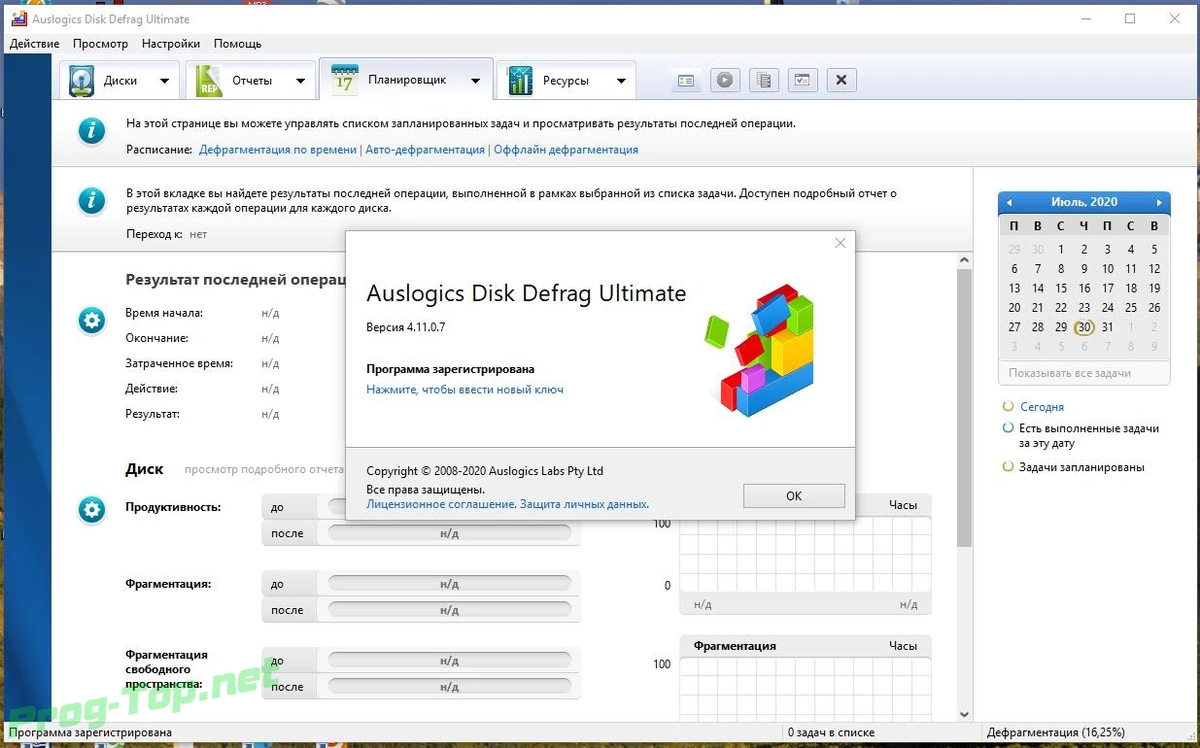1200x748 pixels.
Task: Open the Лицензионное соглашение link
Action: [440, 505]
